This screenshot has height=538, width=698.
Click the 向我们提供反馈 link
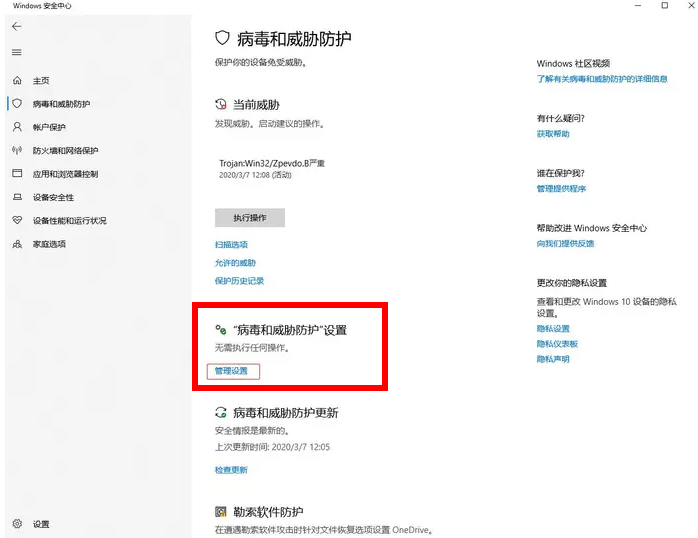click(x=565, y=243)
